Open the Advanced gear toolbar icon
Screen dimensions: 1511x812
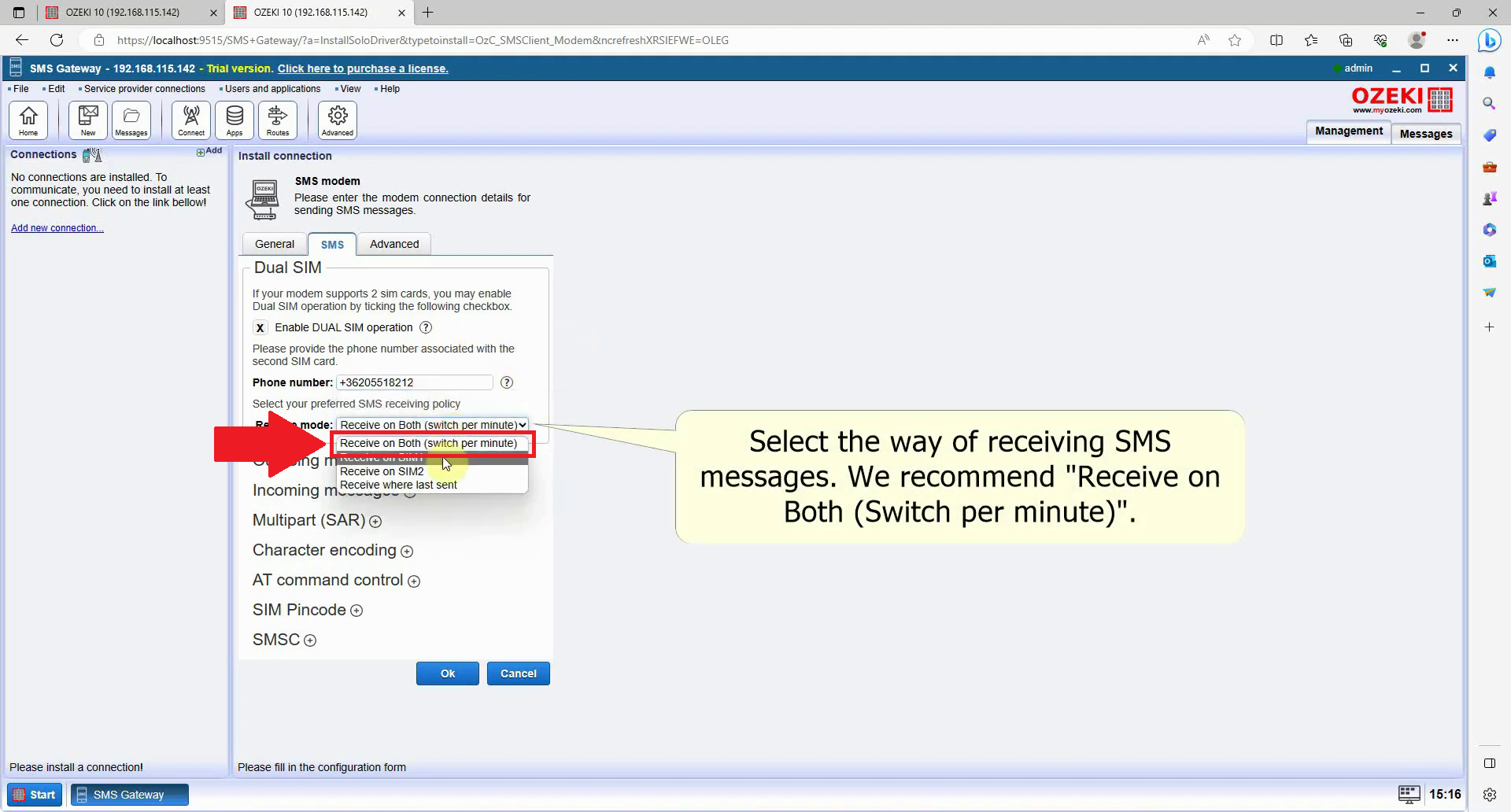point(338,120)
